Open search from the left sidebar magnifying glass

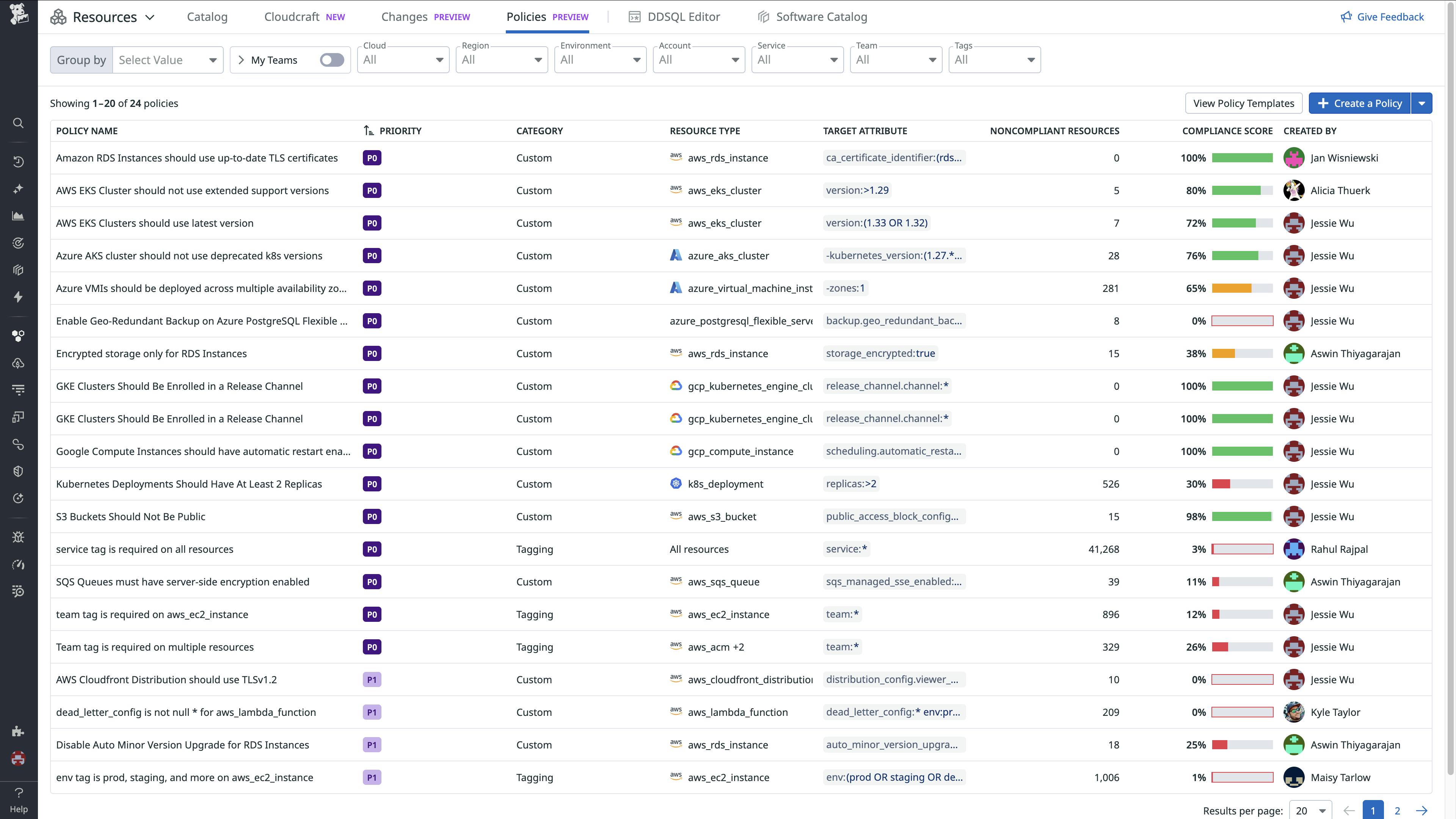(x=19, y=123)
